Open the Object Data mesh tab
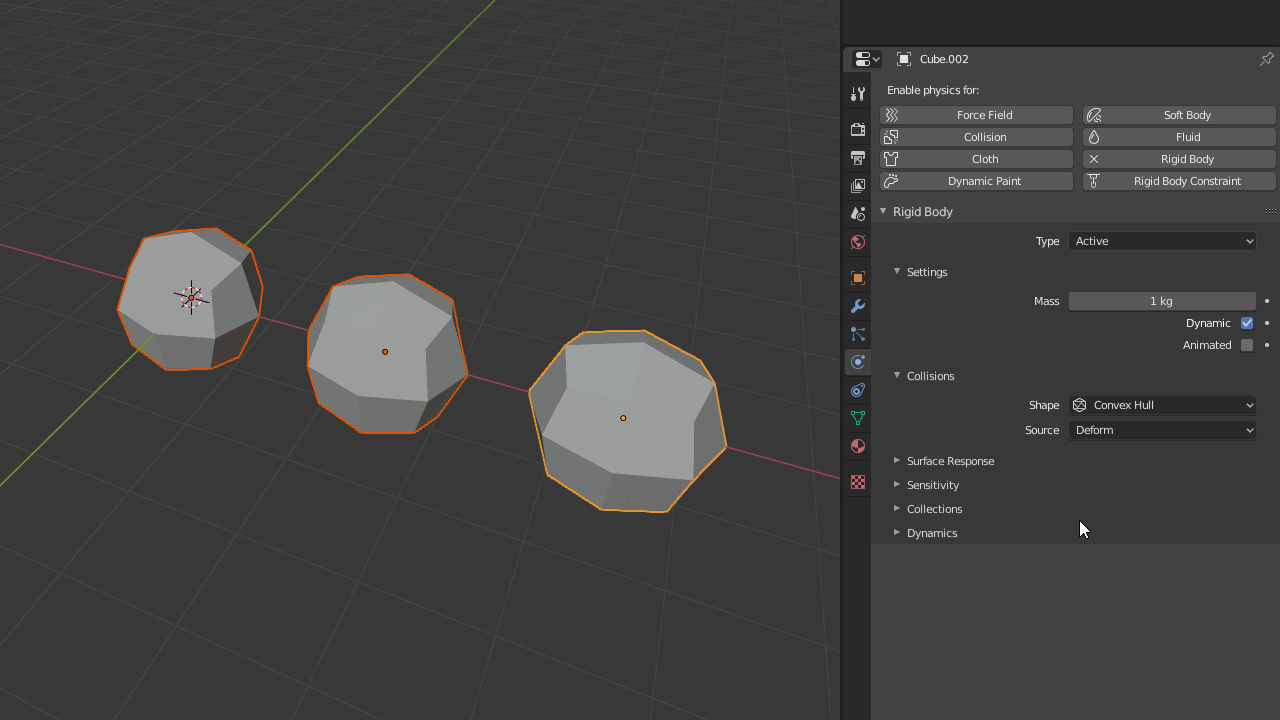 [858, 418]
